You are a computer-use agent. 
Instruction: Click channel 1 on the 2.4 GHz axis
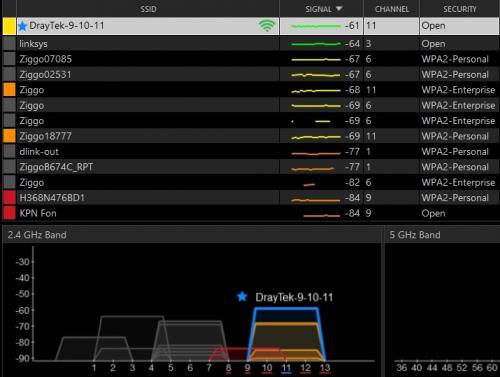click(94, 368)
